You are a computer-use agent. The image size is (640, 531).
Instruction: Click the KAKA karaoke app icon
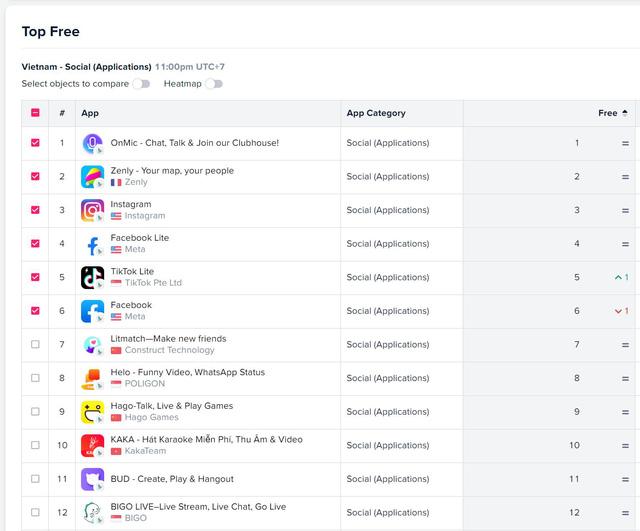(92, 446)
